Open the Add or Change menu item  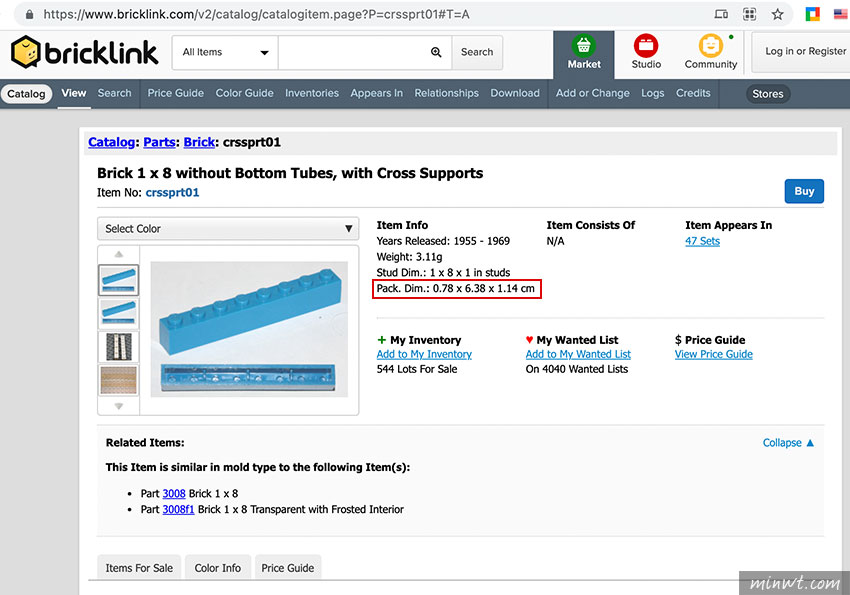593,93
